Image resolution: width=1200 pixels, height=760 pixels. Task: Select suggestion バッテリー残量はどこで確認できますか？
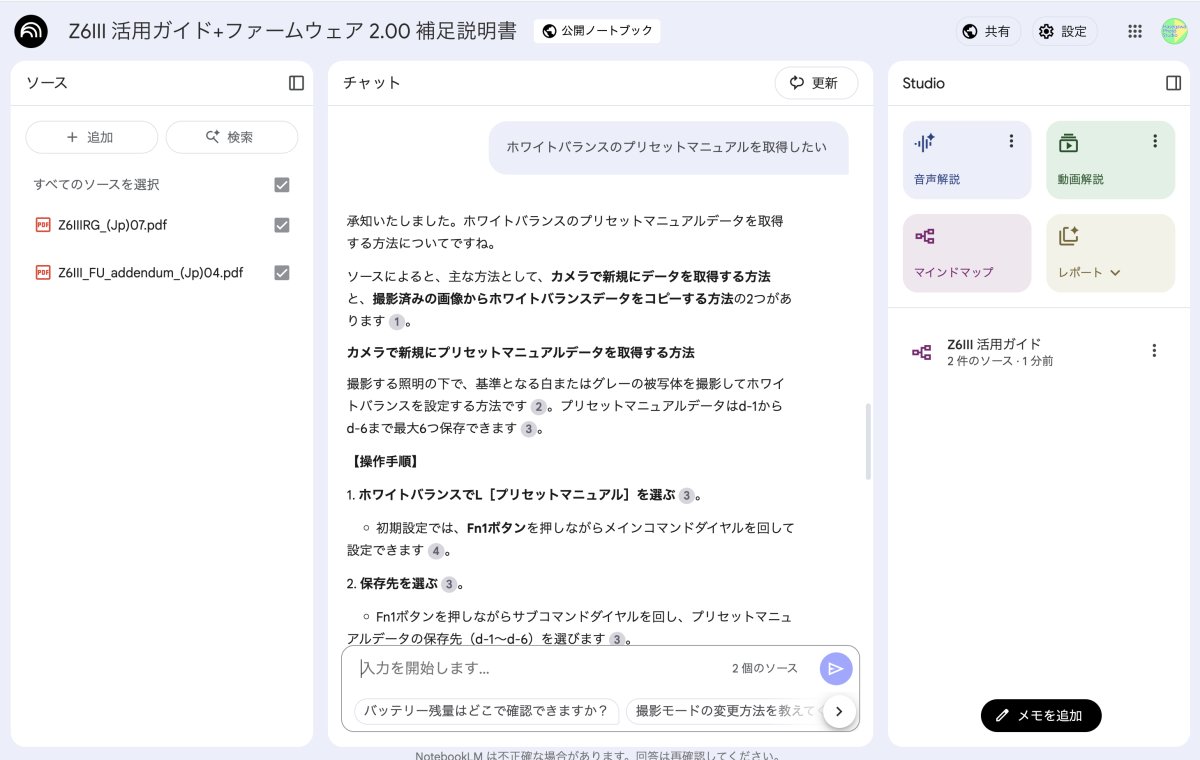[x=487, y=711]
